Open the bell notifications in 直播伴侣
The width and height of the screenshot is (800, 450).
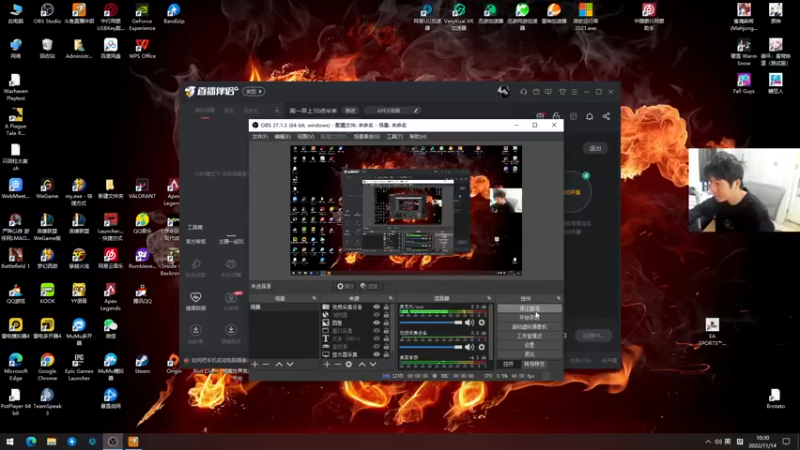pyautogui.click(x=590, y=116)
